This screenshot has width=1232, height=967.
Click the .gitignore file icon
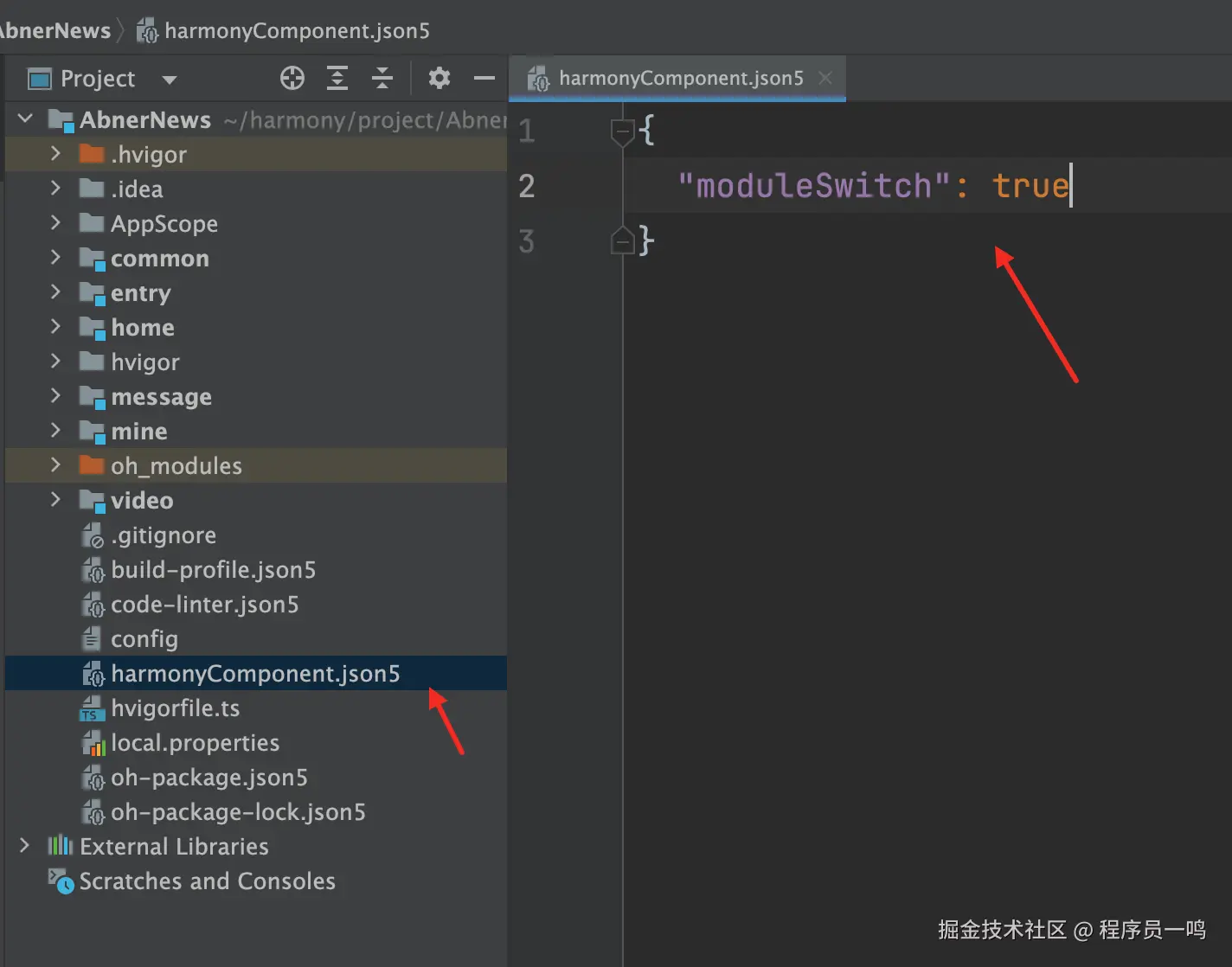[93, 535]
